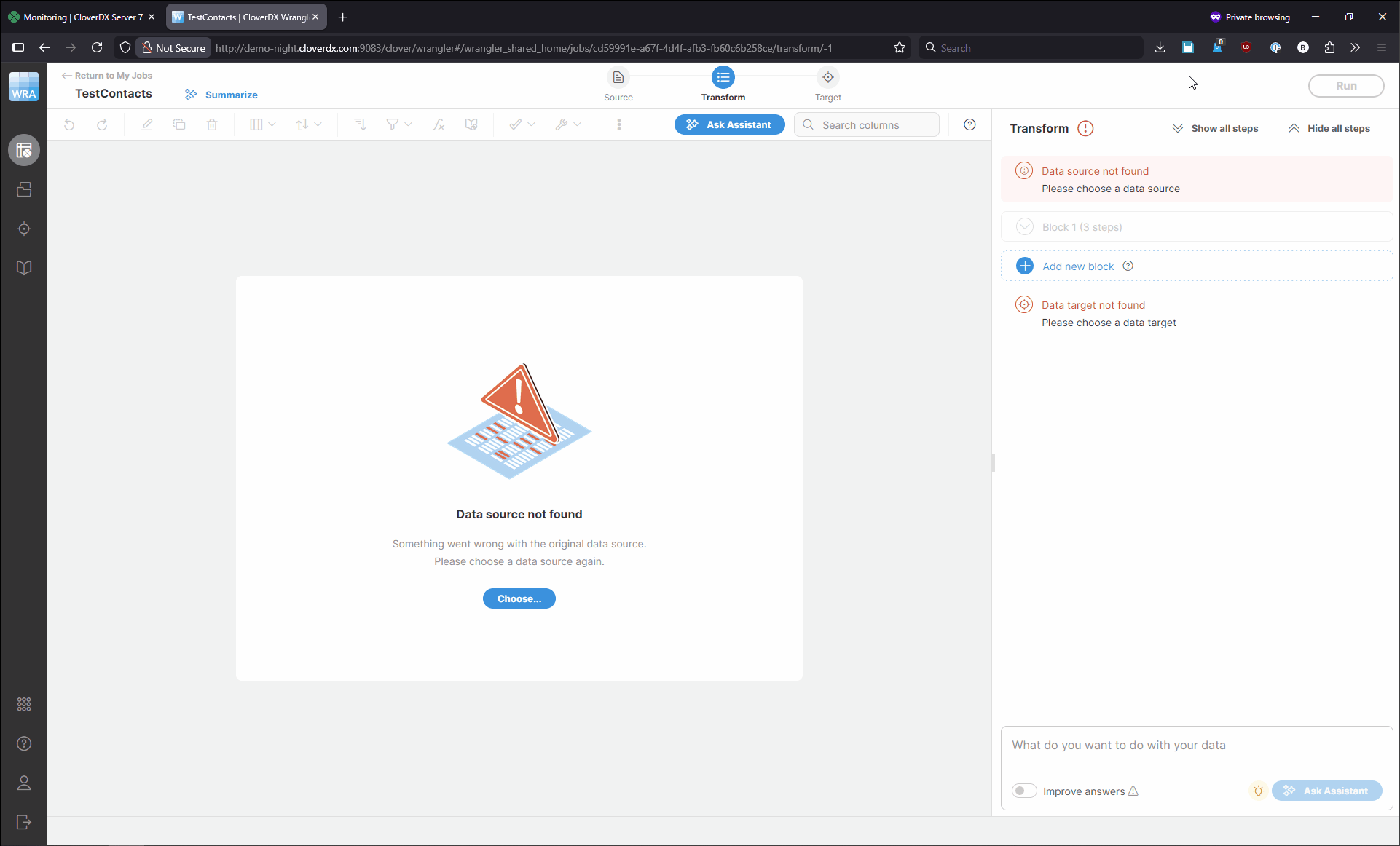
Task: Open the columns dropdown in toolbar
Action: tap(262, 125)
